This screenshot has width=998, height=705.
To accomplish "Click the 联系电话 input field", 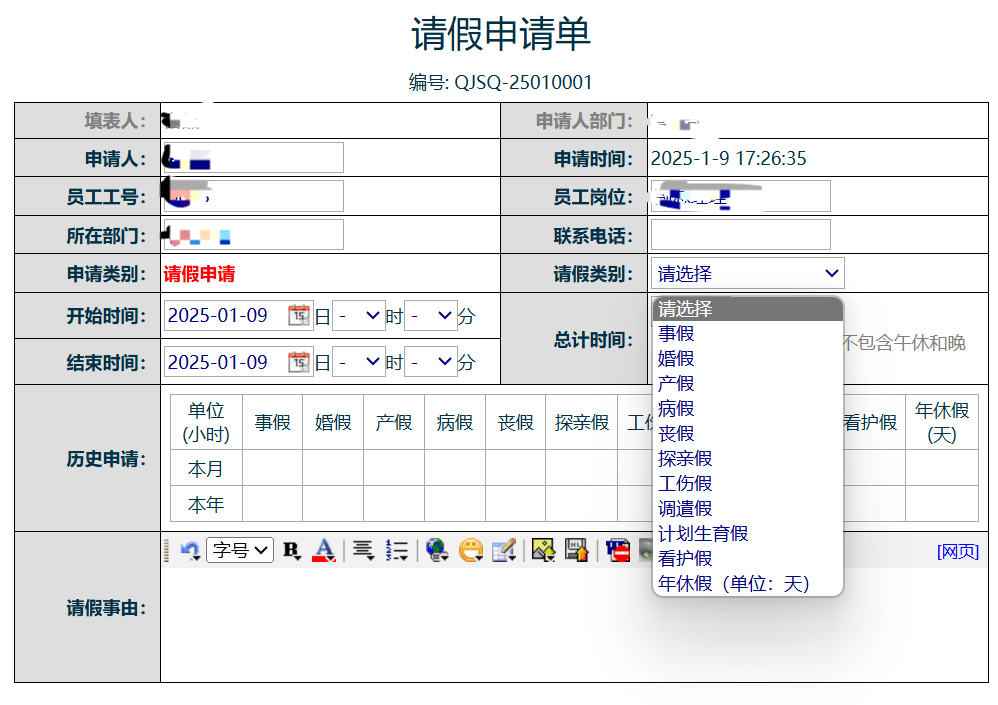I will coord(740,235).
